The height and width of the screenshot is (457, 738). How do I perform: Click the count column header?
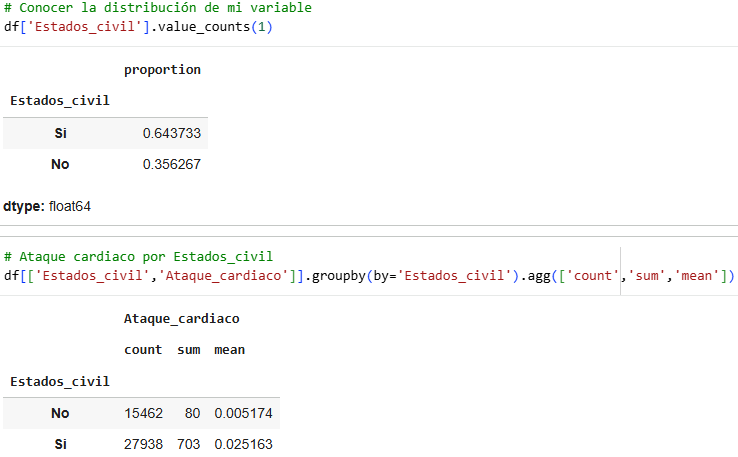coord(143,350)
